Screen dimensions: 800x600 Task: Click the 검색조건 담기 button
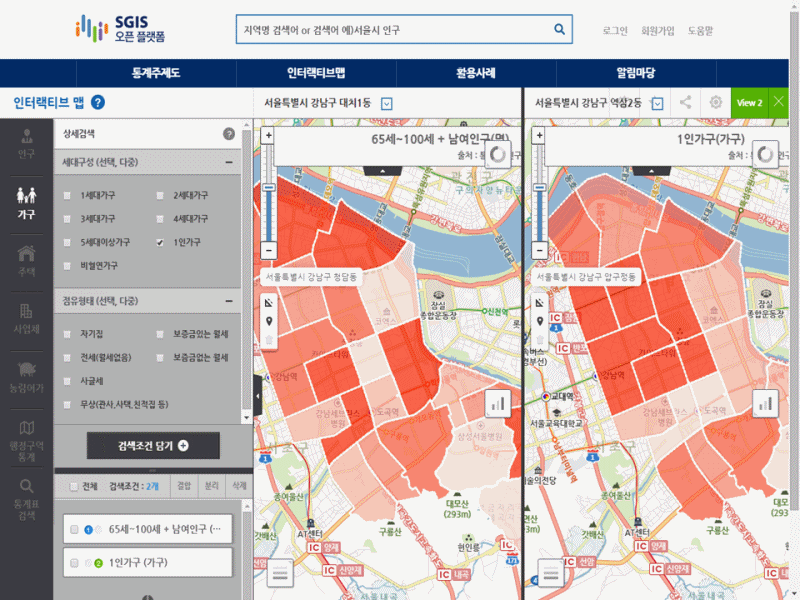tap(153, 446)
